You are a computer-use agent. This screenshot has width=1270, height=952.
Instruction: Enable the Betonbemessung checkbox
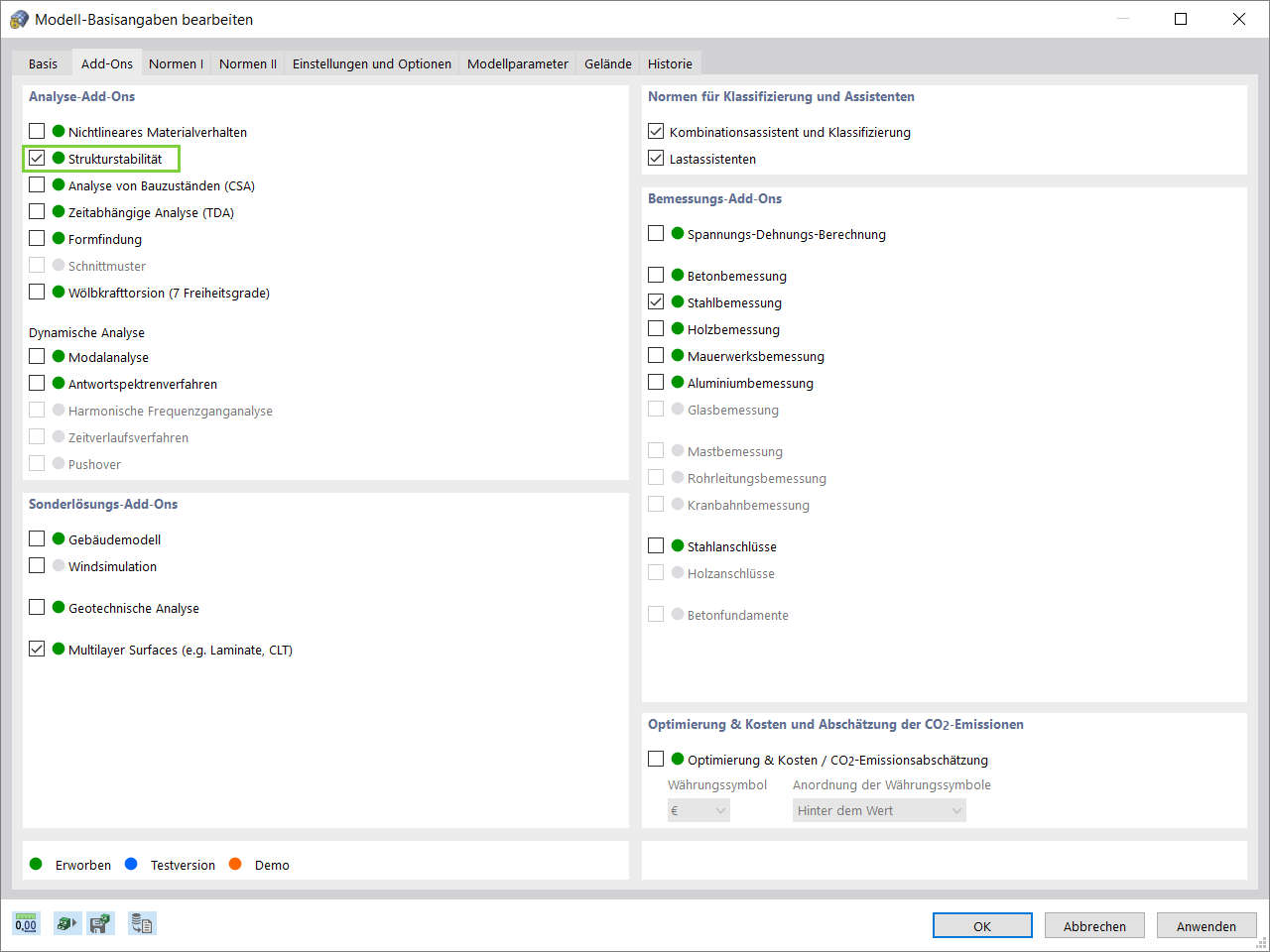(656, 275)
